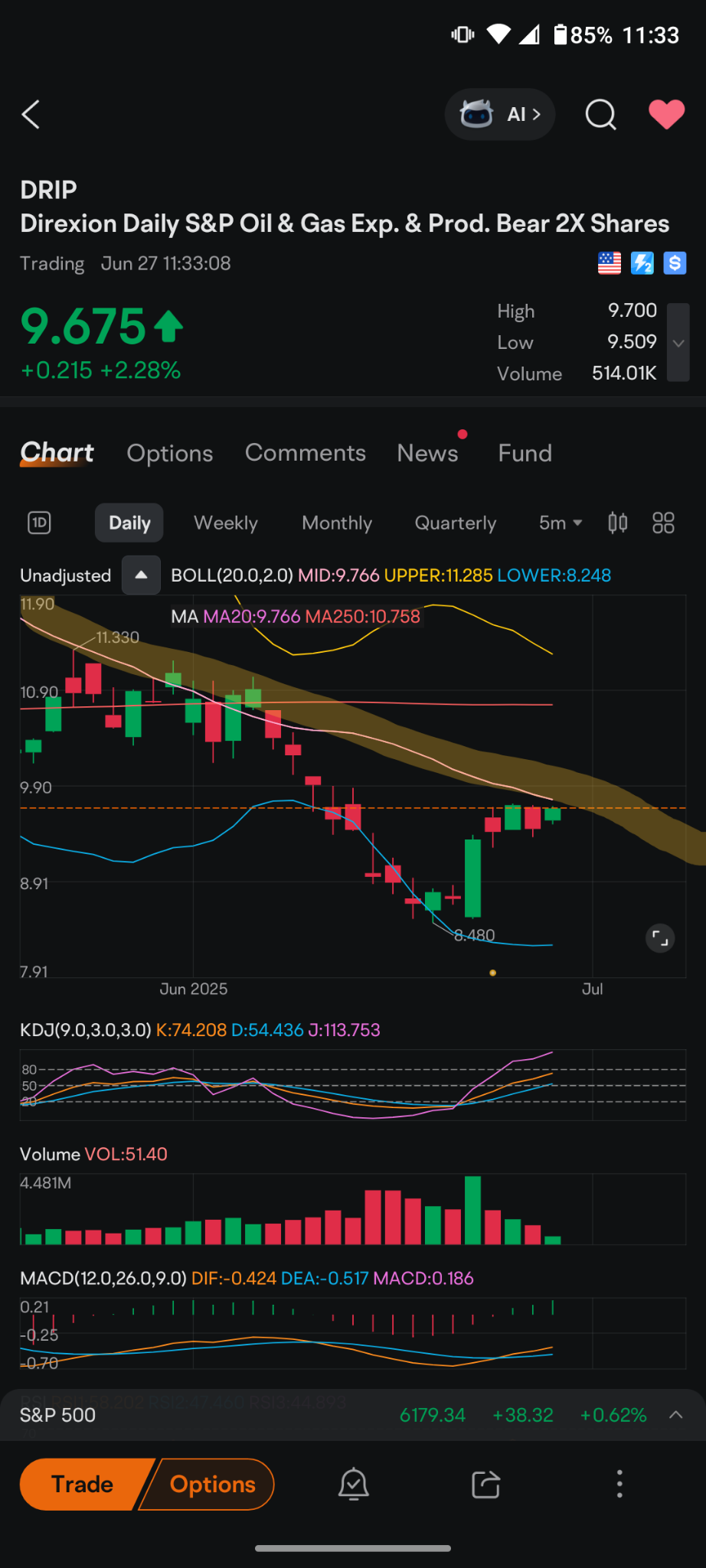Select the Weekly timeframe
This screenshot has width=706, height=1568.
pos(226,523)
